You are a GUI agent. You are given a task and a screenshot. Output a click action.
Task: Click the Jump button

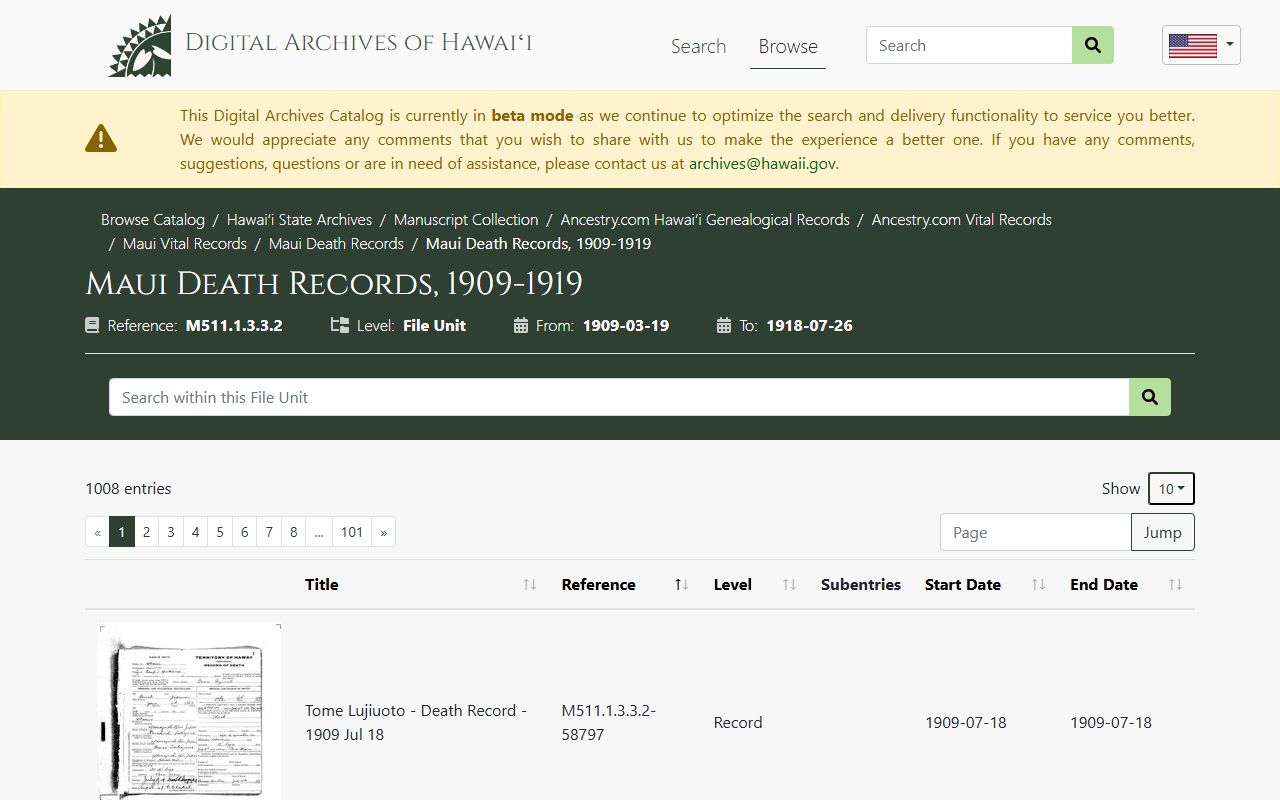point(1163,532)
